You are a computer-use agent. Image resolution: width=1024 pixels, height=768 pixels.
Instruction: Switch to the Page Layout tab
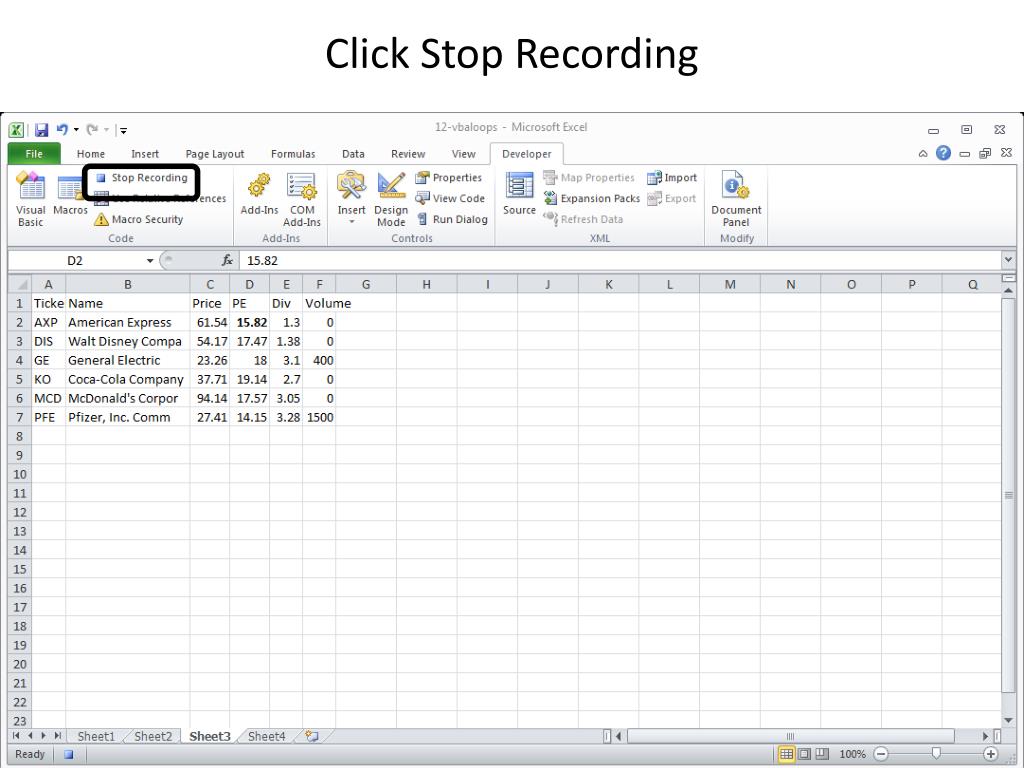click(x=215, y=153)
